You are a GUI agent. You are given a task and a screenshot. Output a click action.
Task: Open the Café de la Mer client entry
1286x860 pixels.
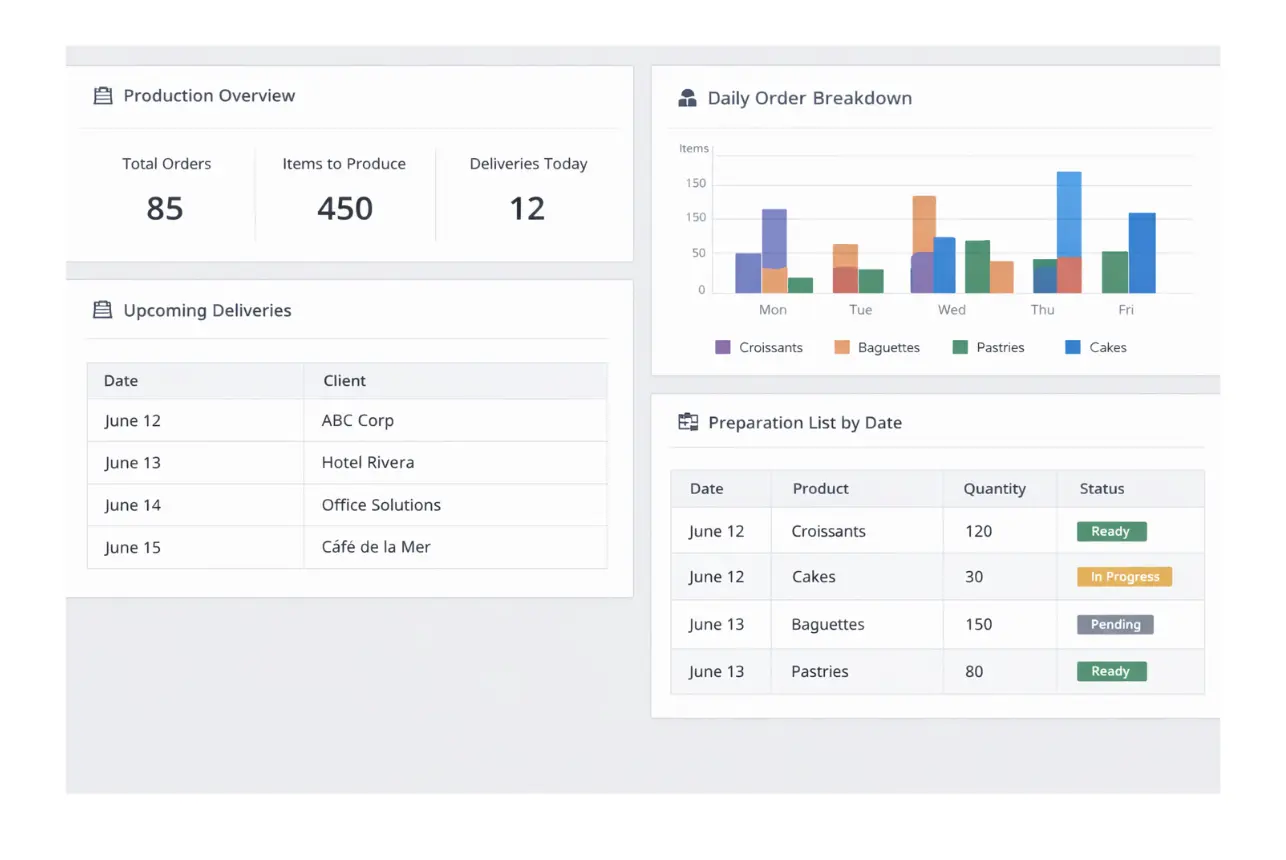click(x=376, y=547)
